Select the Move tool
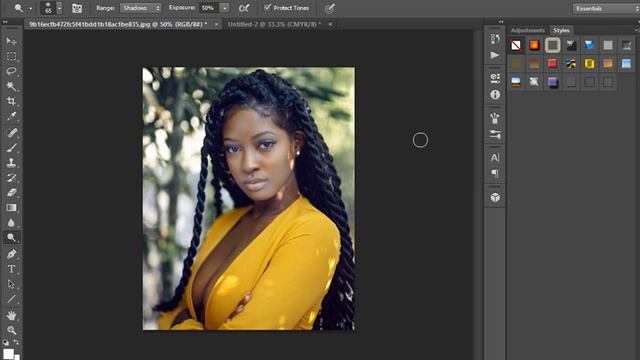640x360 pixels. 11,41
